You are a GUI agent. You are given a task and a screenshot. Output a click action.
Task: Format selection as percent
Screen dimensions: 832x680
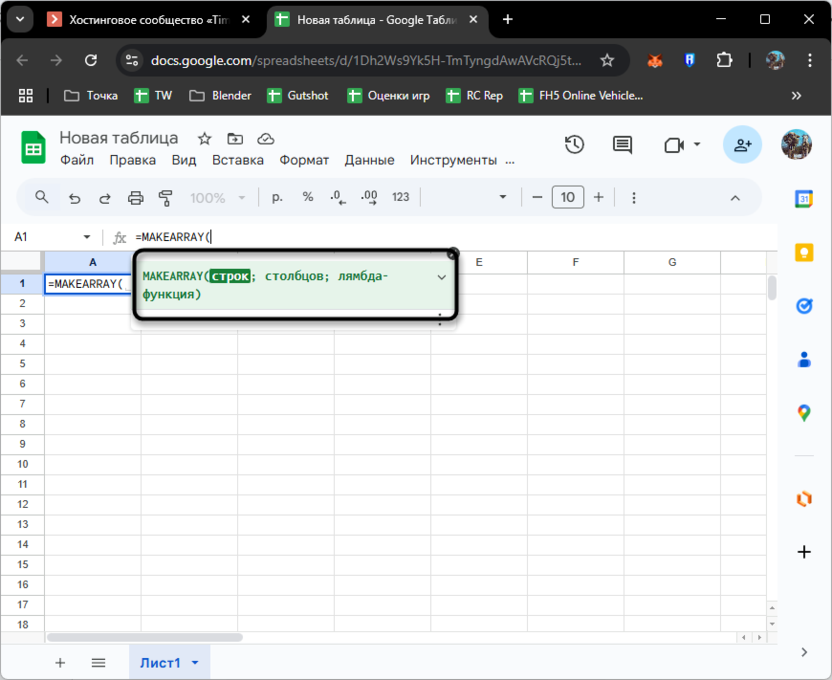307,197
